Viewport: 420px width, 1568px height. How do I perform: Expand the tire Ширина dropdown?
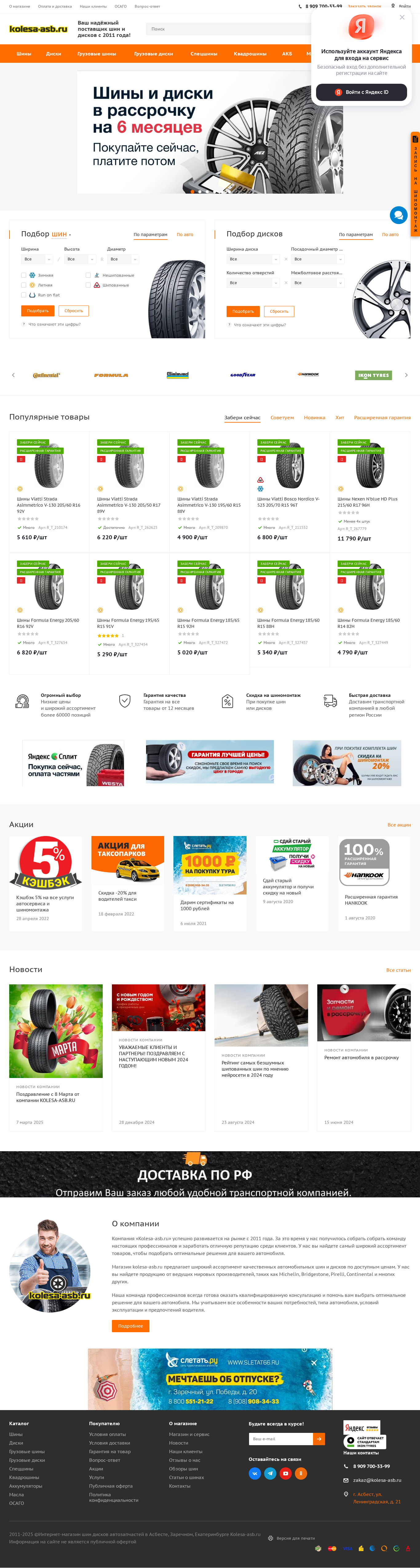(37, 259)
